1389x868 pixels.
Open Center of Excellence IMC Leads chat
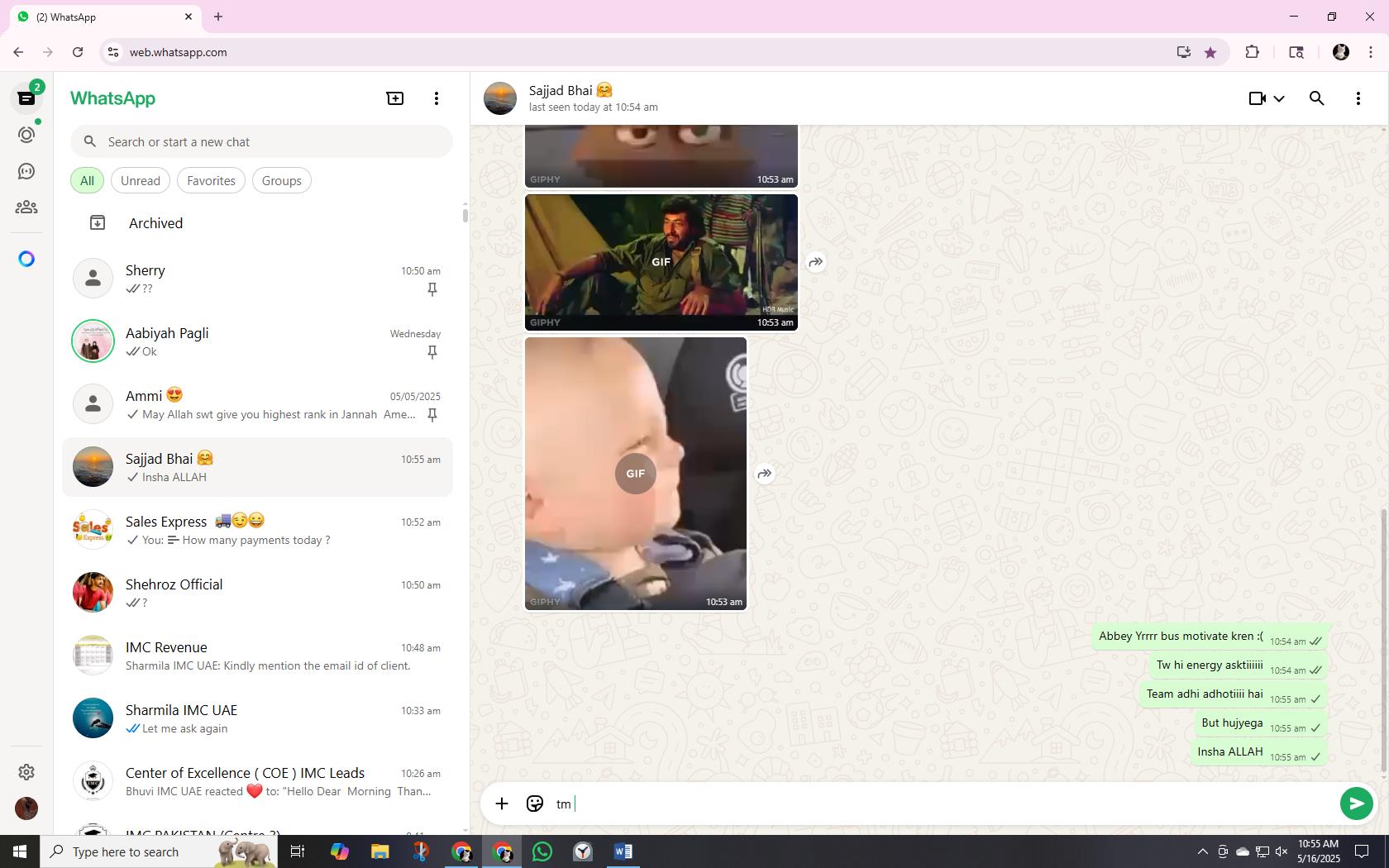[x=257, y=781]
